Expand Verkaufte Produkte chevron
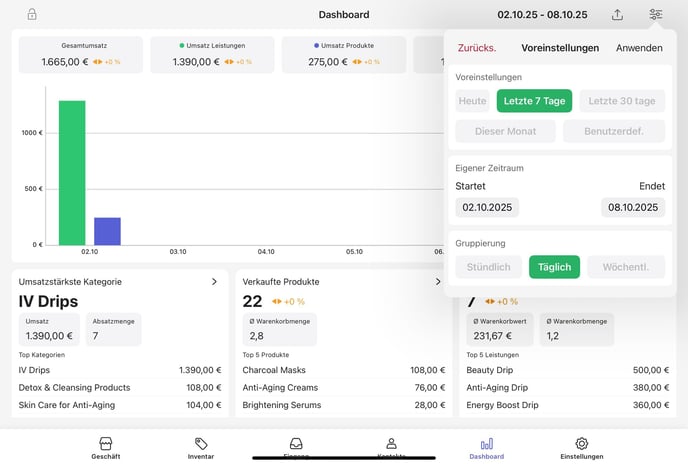 pos(437,282)
